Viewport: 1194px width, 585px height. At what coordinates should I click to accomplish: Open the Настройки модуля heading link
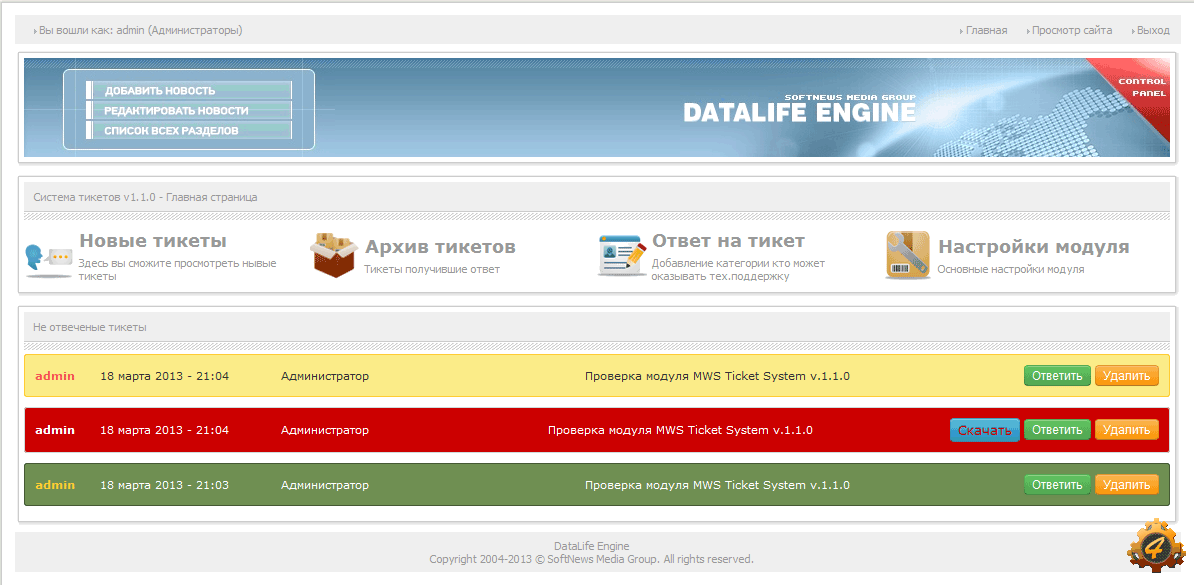pyautogui.click(x=1033, y=247)
